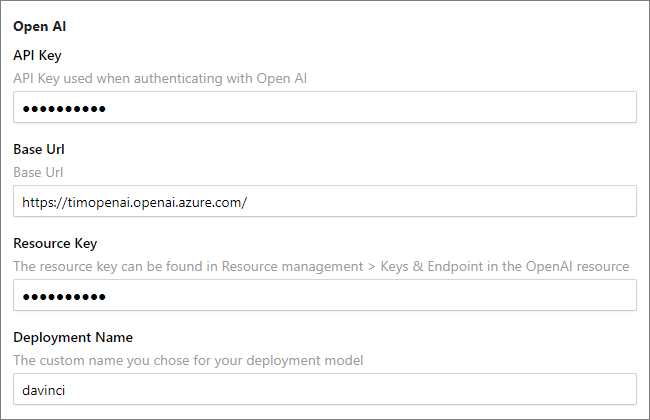The image size is (650, 420).
Task: Select the Resource Key password field
Action: [325, 295]
